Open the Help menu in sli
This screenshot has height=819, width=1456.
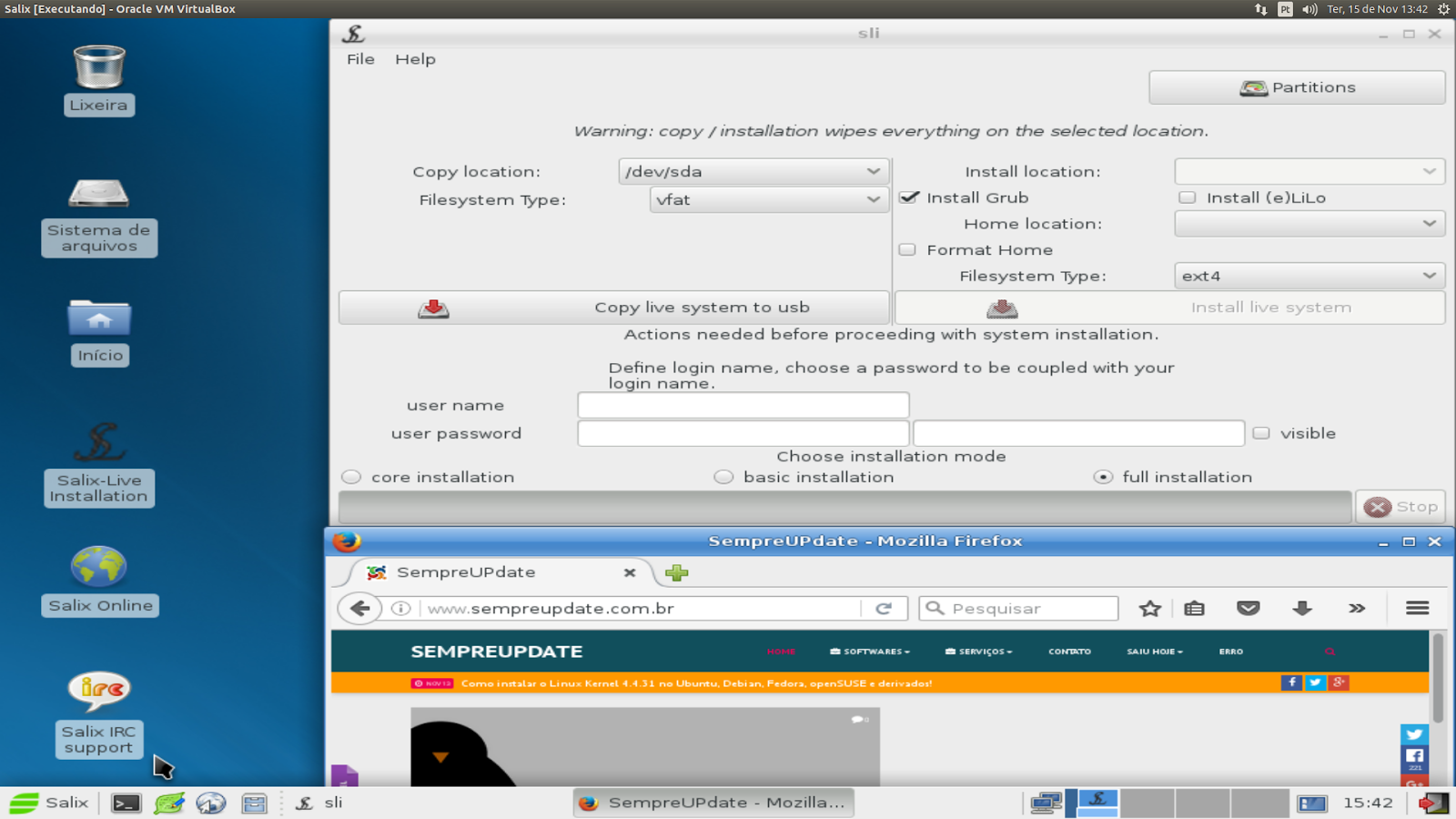pos(415,59)
